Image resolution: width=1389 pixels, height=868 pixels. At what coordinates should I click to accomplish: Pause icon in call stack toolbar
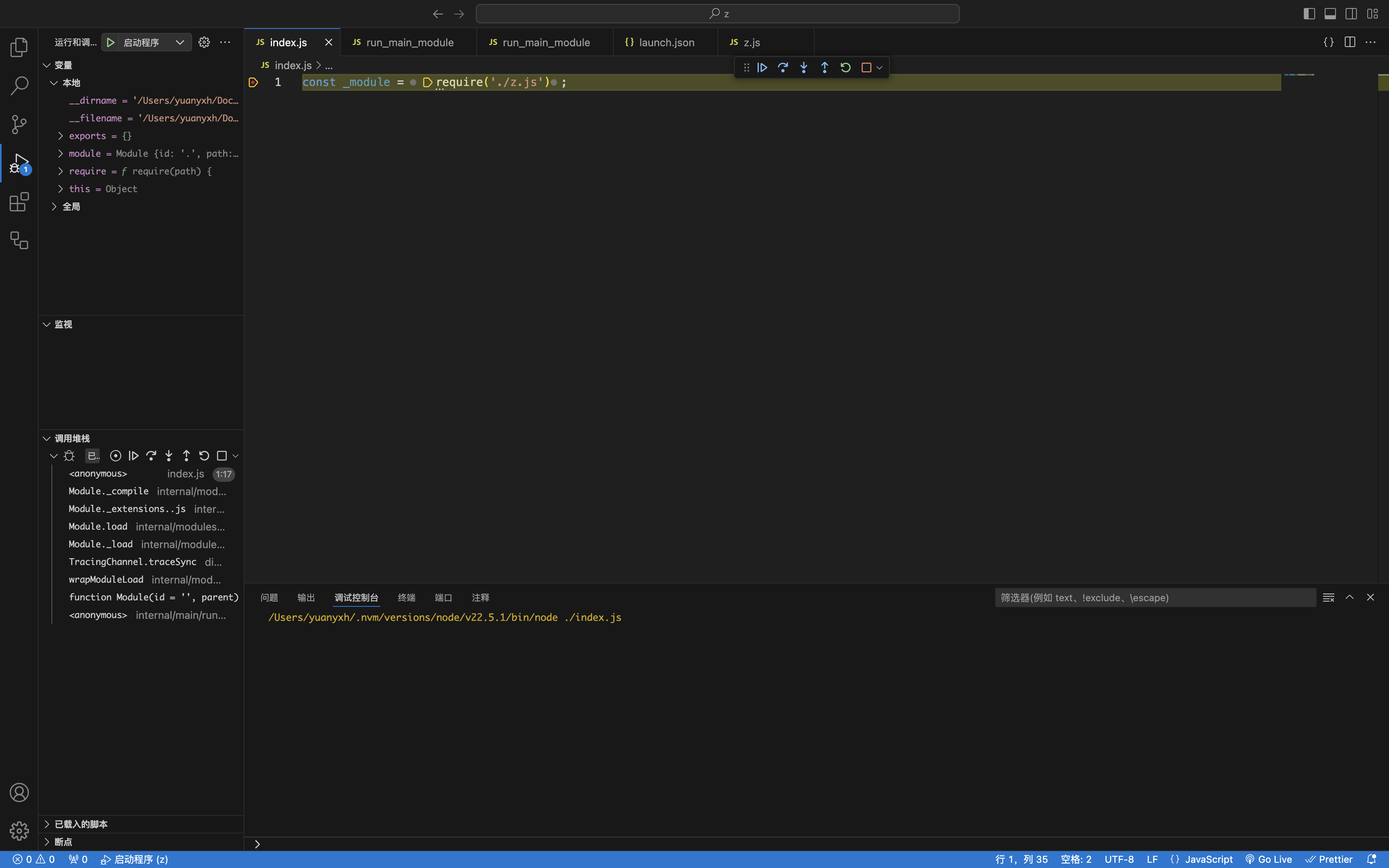(x=115, y=456)
